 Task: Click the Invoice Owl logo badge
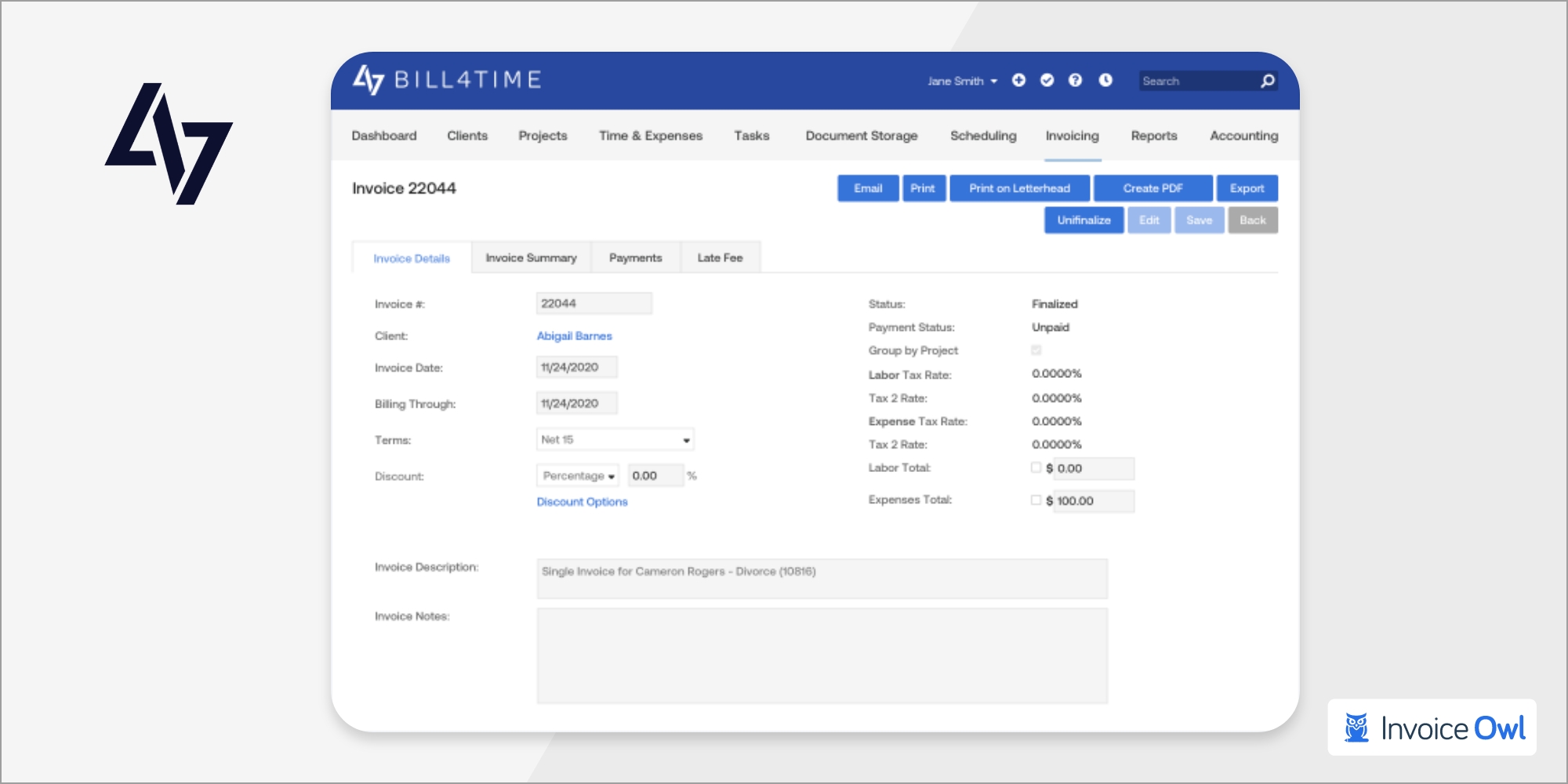coord(1432,728)
